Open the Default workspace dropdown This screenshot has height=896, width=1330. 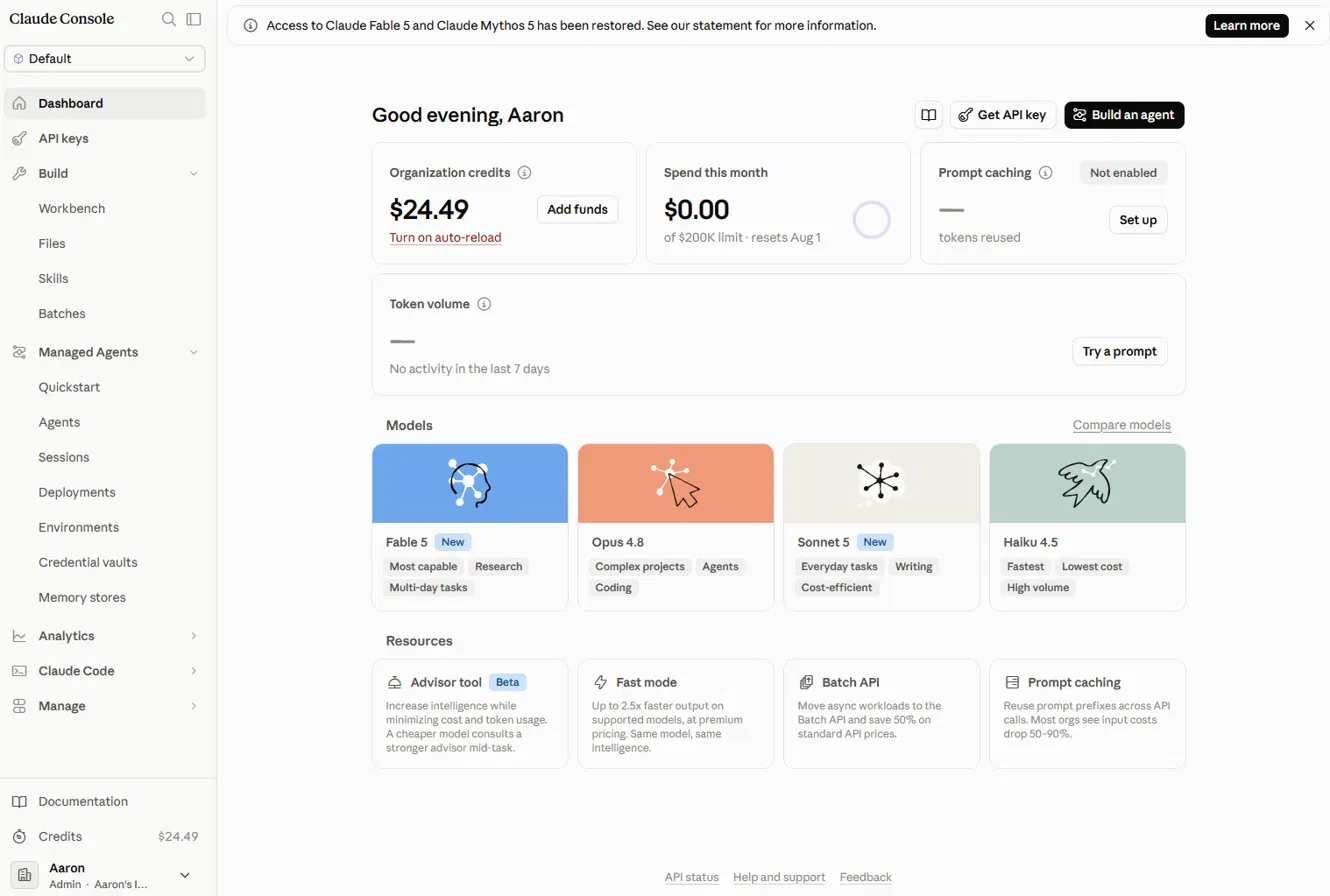[x=105, y=59]
